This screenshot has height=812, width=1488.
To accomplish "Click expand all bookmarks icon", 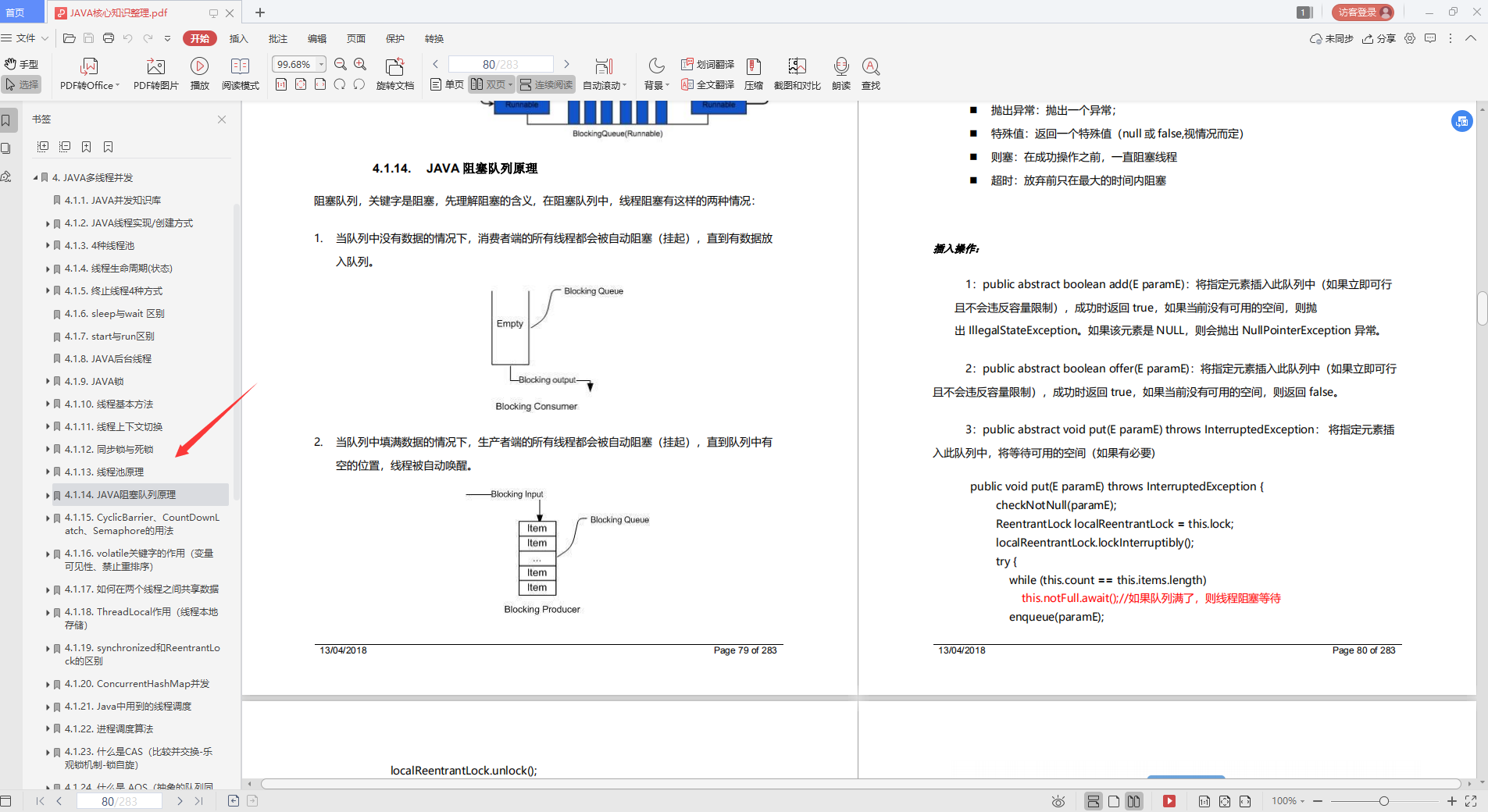I will [x=43, y=147].
